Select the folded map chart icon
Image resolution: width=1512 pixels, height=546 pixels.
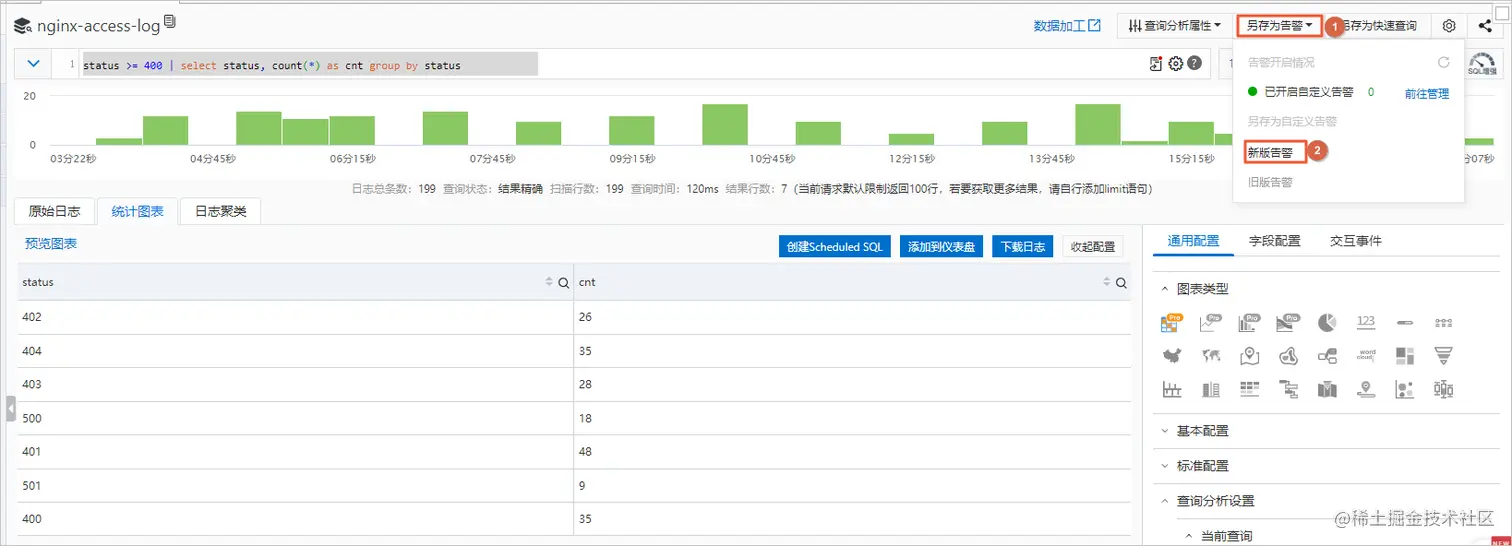(x=1327, y=389)
